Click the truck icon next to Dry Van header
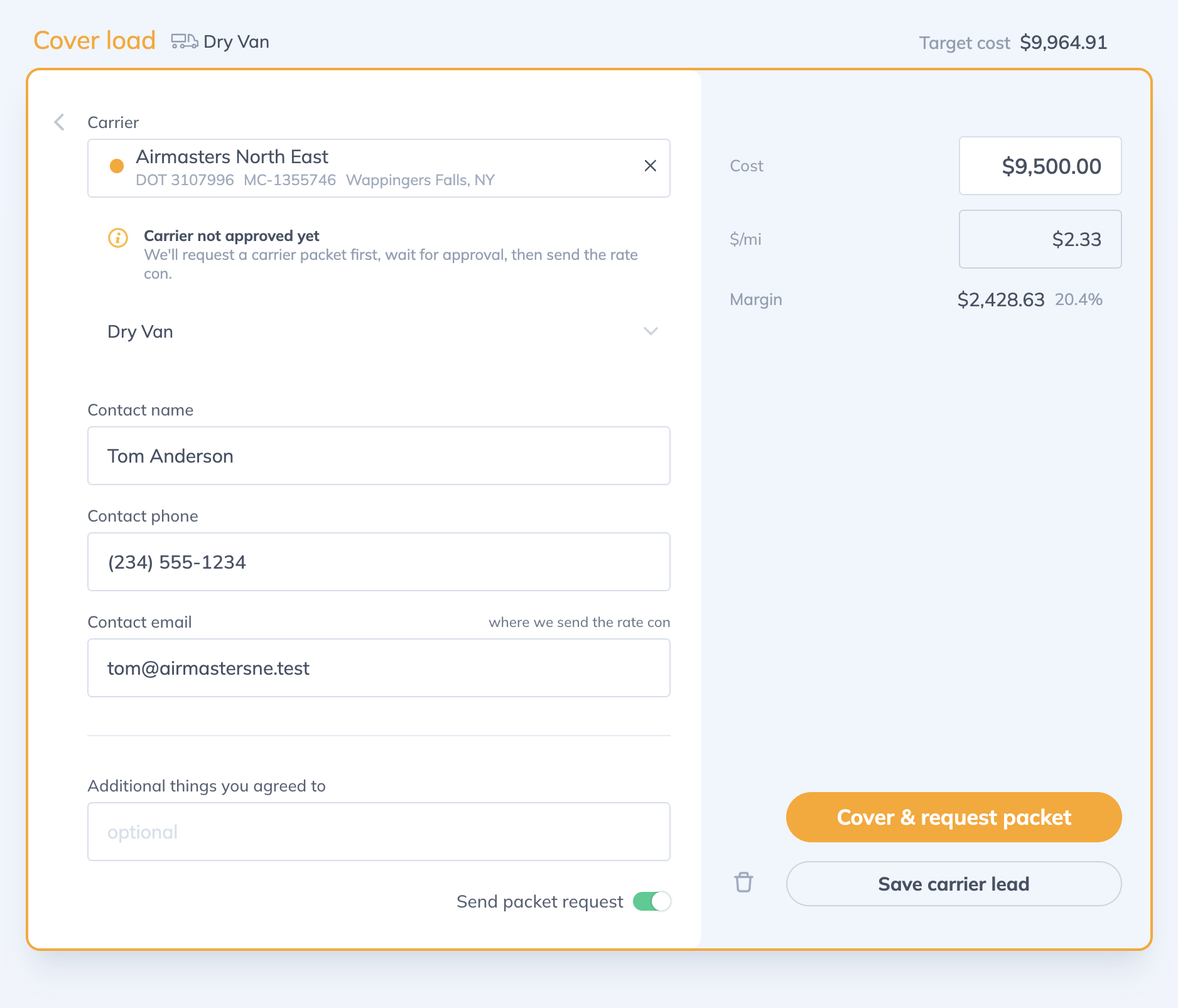1178x1008 pixels. pyautogui.click(x=185, y=41)
